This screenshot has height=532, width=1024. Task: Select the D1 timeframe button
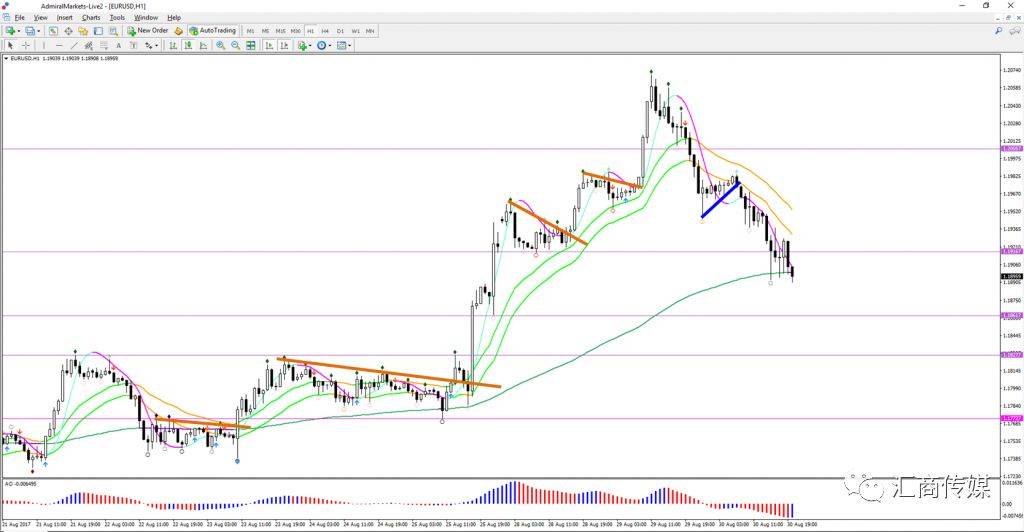(x=340, y=31)
